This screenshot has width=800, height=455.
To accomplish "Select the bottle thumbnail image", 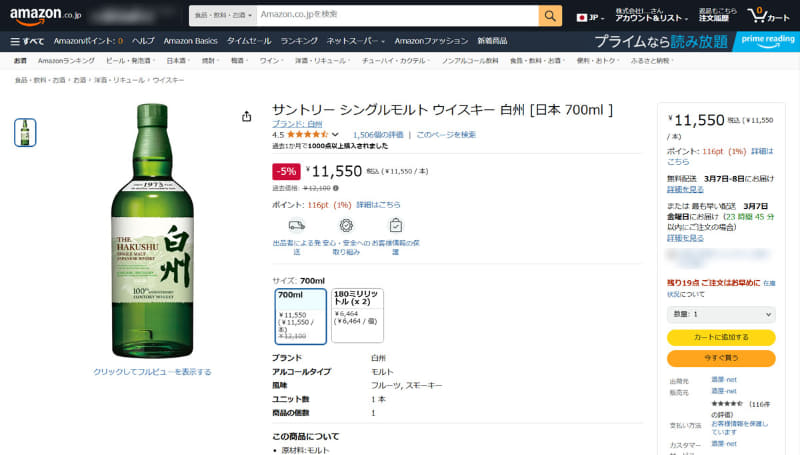I will click(x=25, y=133).
